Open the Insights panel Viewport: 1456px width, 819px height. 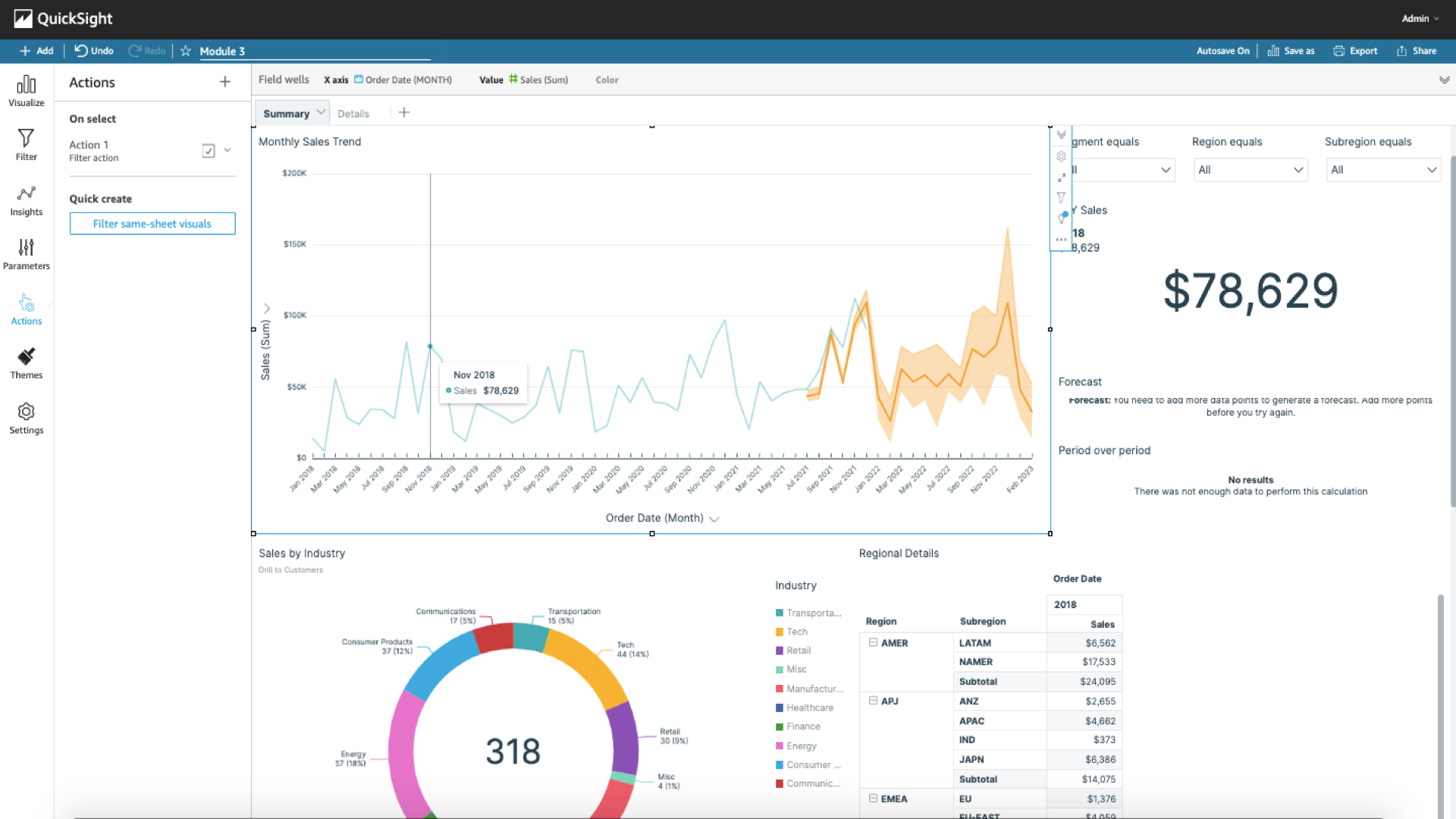[x=26, y=201]
